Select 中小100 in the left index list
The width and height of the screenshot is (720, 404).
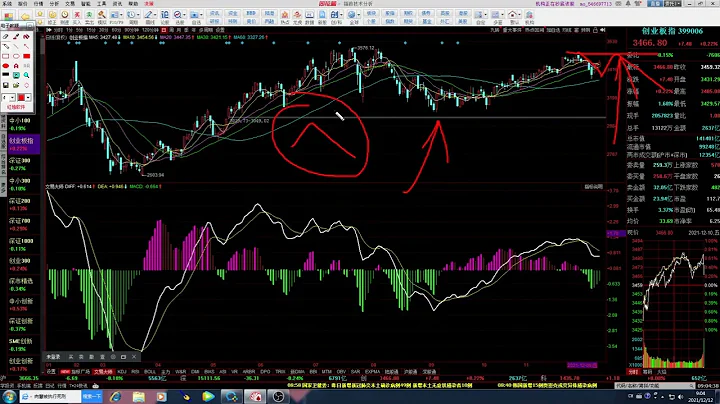click(x=20, y=123)
